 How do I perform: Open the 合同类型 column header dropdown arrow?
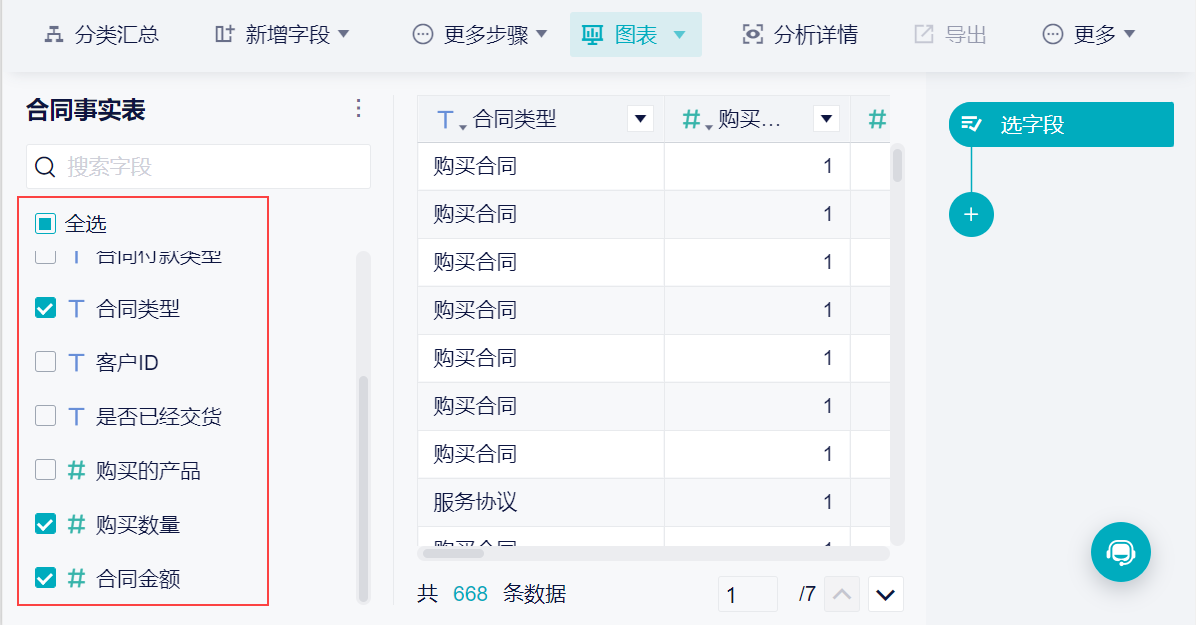pyautogui.click(x=640, y=119)
